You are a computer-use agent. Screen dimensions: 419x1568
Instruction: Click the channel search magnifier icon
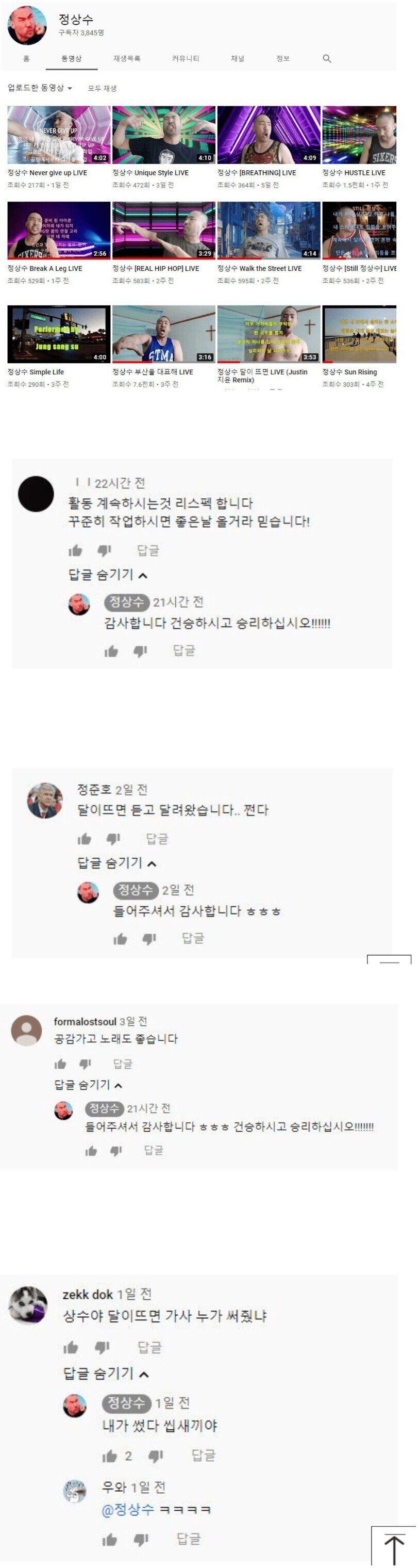pyautogui.click(x=327, y=58)
